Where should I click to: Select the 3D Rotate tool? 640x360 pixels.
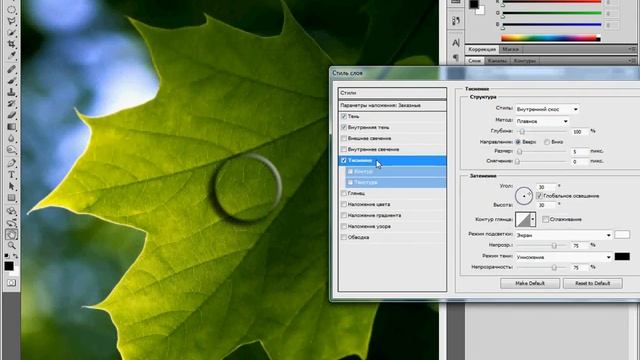11,211
